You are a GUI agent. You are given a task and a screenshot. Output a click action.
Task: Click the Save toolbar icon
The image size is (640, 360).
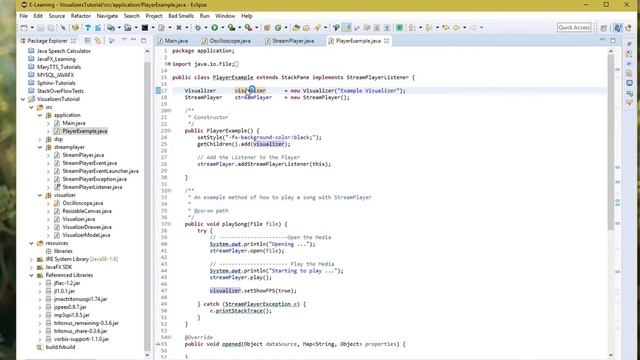pos(40,27)
